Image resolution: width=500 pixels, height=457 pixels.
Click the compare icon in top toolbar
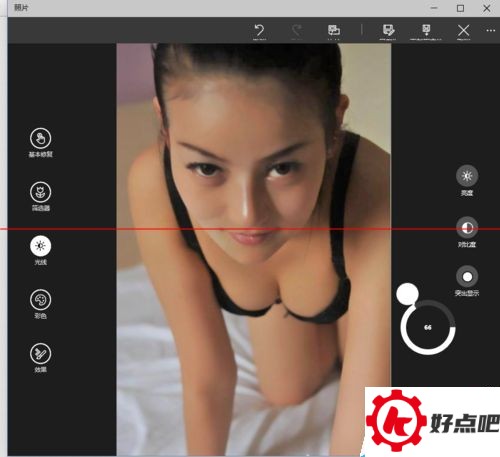tap(334, 30)
